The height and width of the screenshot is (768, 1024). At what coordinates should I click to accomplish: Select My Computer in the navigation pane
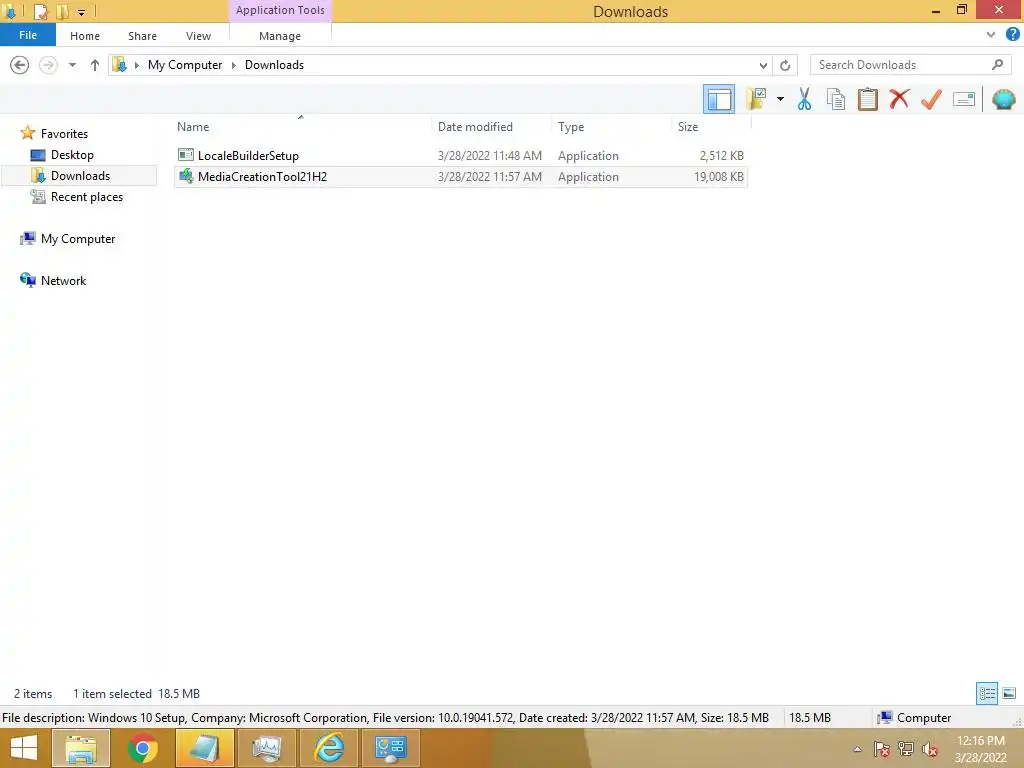[x=78, y=239]
